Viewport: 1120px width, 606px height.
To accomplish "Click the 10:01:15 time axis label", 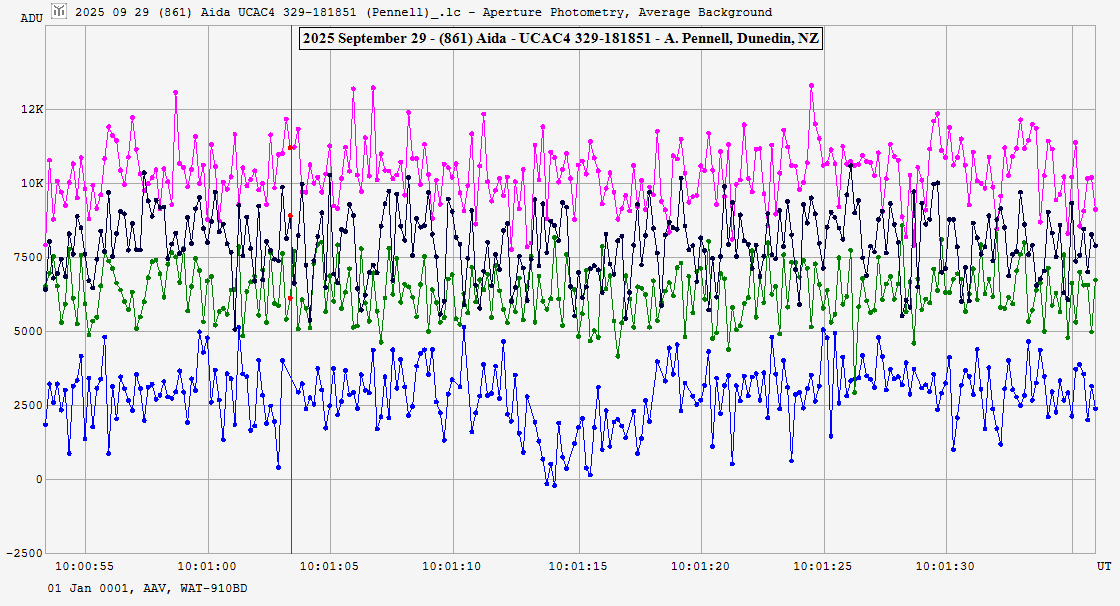I will tap(578, 566).
